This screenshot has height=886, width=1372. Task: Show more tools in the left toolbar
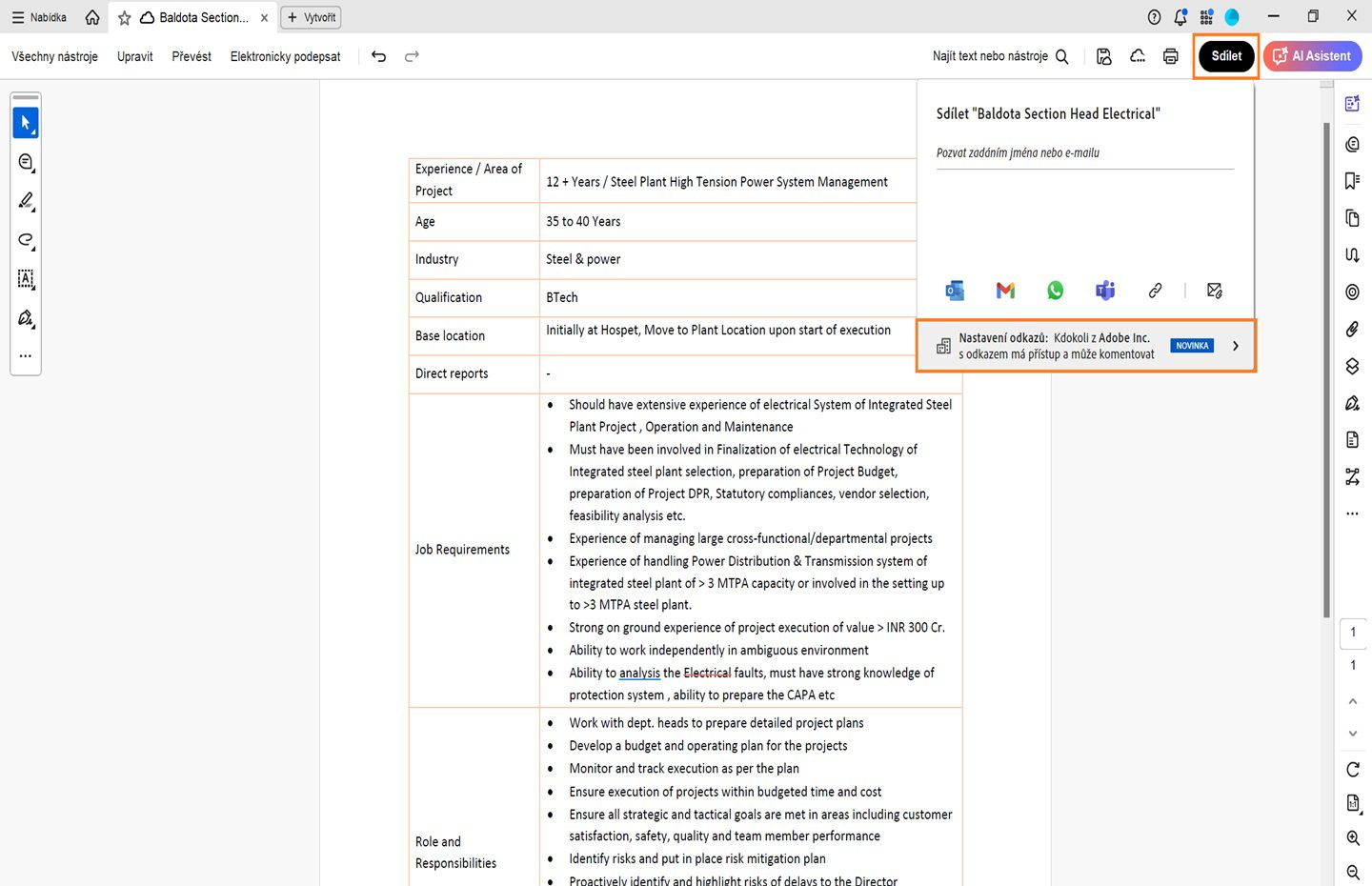(x=26, y=356)
